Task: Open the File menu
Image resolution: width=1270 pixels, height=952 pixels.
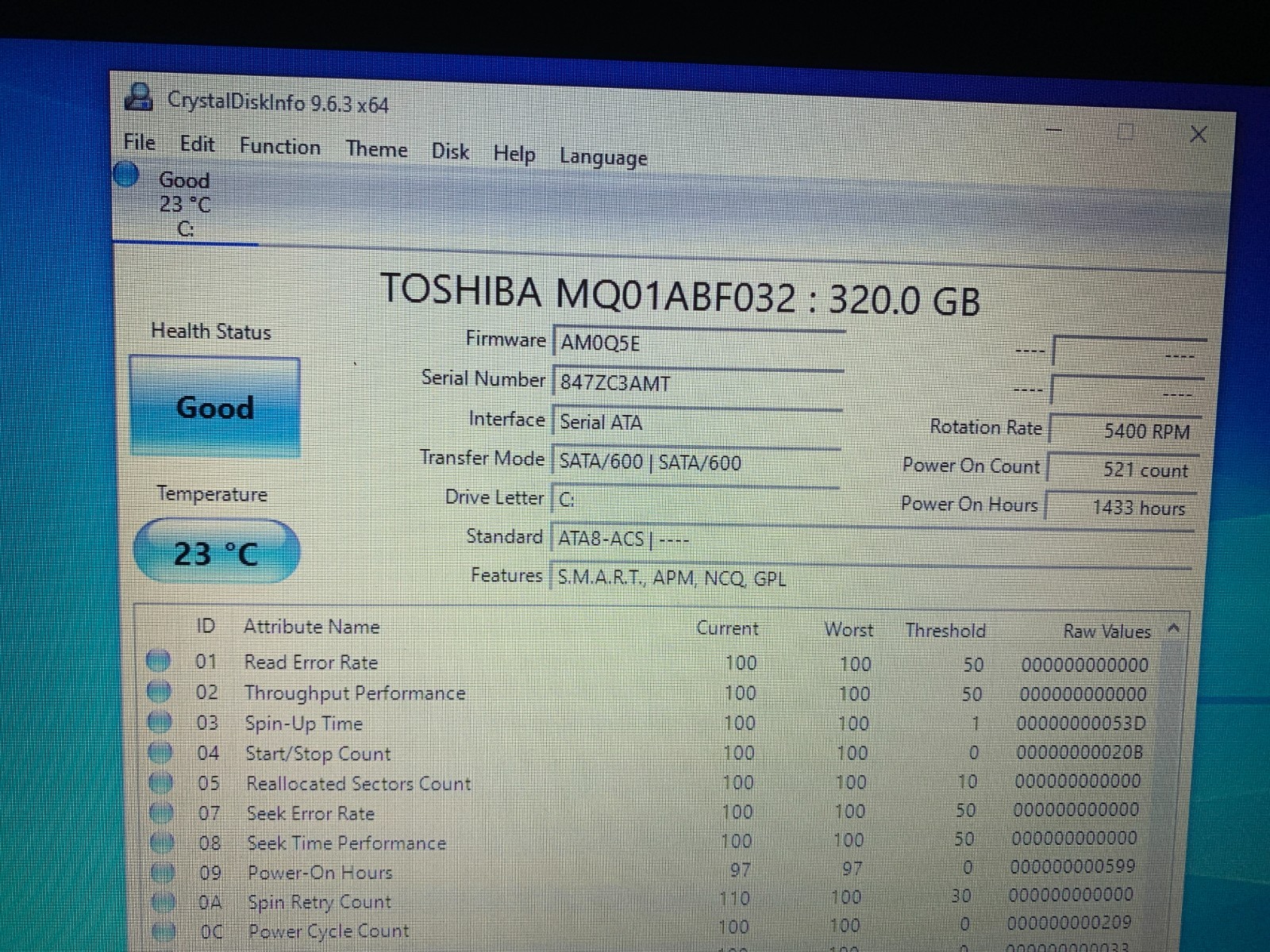Action: [139, 142]
